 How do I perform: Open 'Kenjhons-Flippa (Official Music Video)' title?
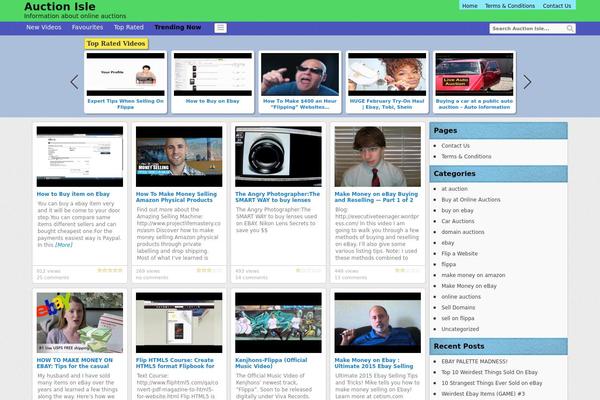tap(271, 363)
